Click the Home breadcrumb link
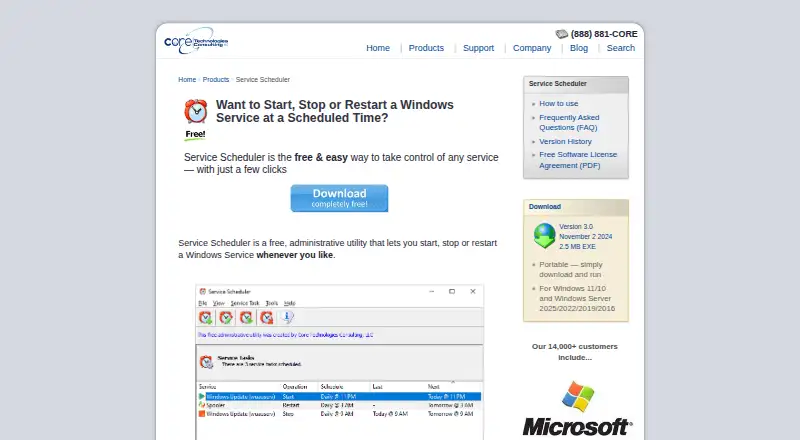The width and height of the screenshot is (800, 440). [x=187, y=80]
